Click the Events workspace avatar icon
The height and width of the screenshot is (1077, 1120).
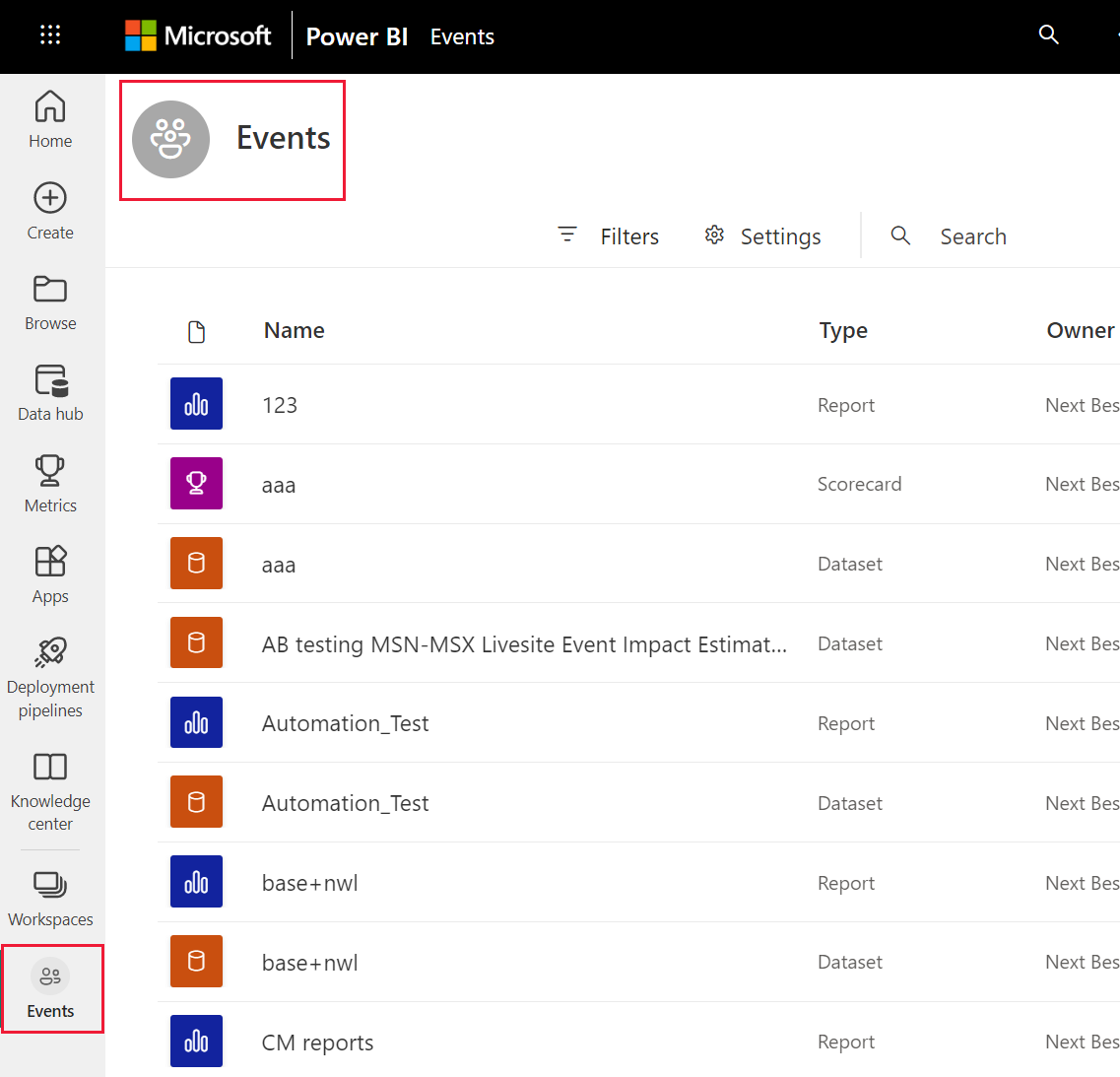(x=170, y=139)
